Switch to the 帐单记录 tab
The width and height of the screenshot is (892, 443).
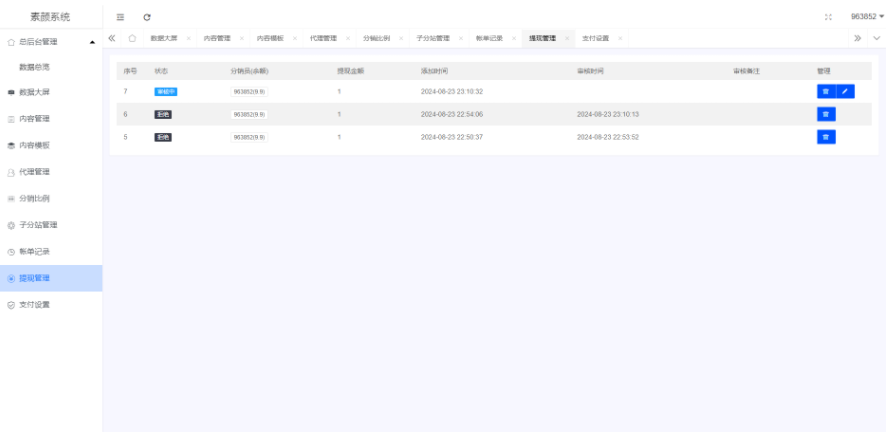click(489, 38)
